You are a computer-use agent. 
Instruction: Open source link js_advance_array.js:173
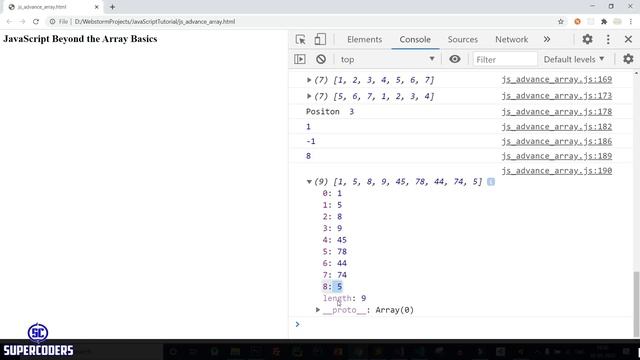point(557,96)
